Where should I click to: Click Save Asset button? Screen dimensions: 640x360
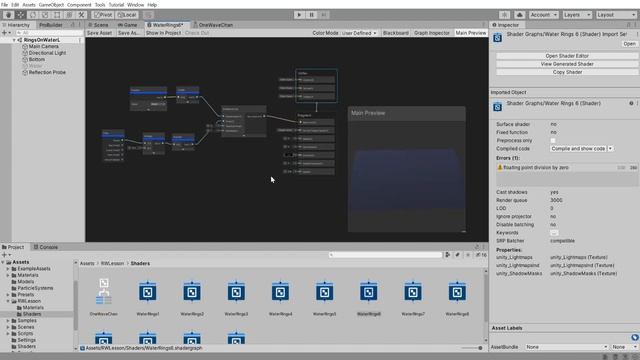pos(99,33)
